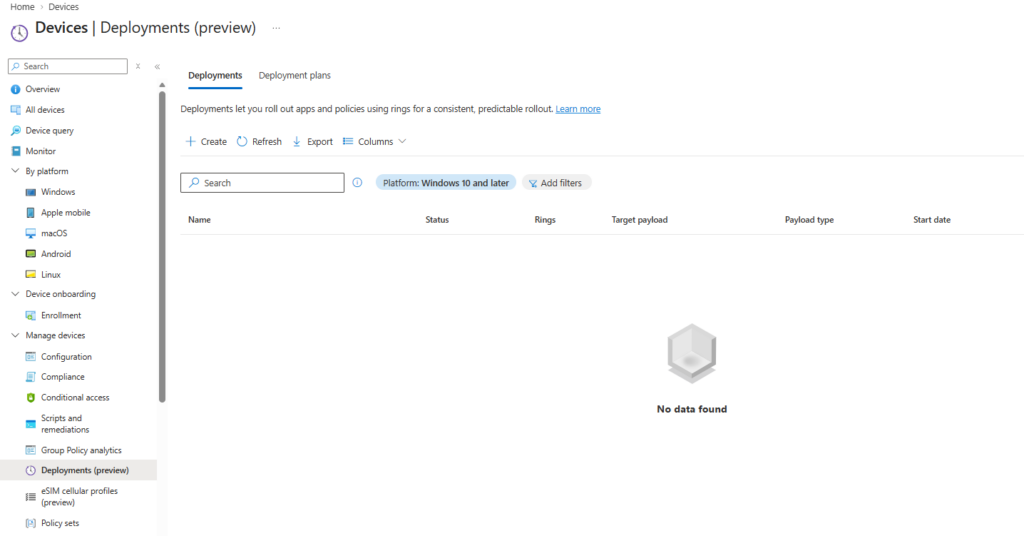Click the Configuration icon

[x=31, y=356]
